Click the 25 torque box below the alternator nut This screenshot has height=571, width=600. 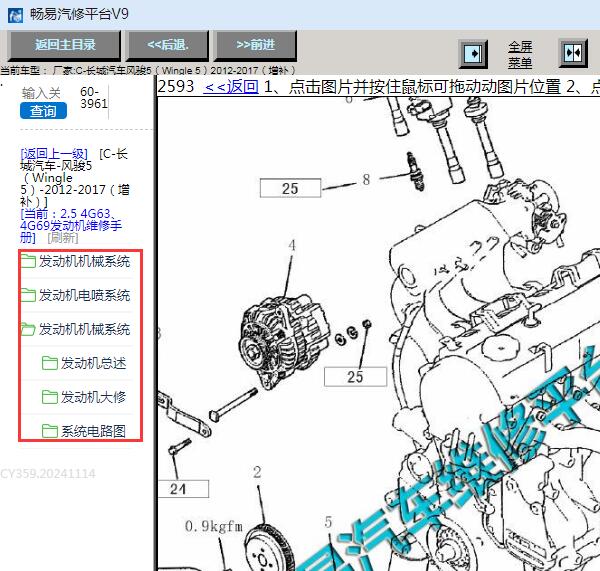point(355,377)
